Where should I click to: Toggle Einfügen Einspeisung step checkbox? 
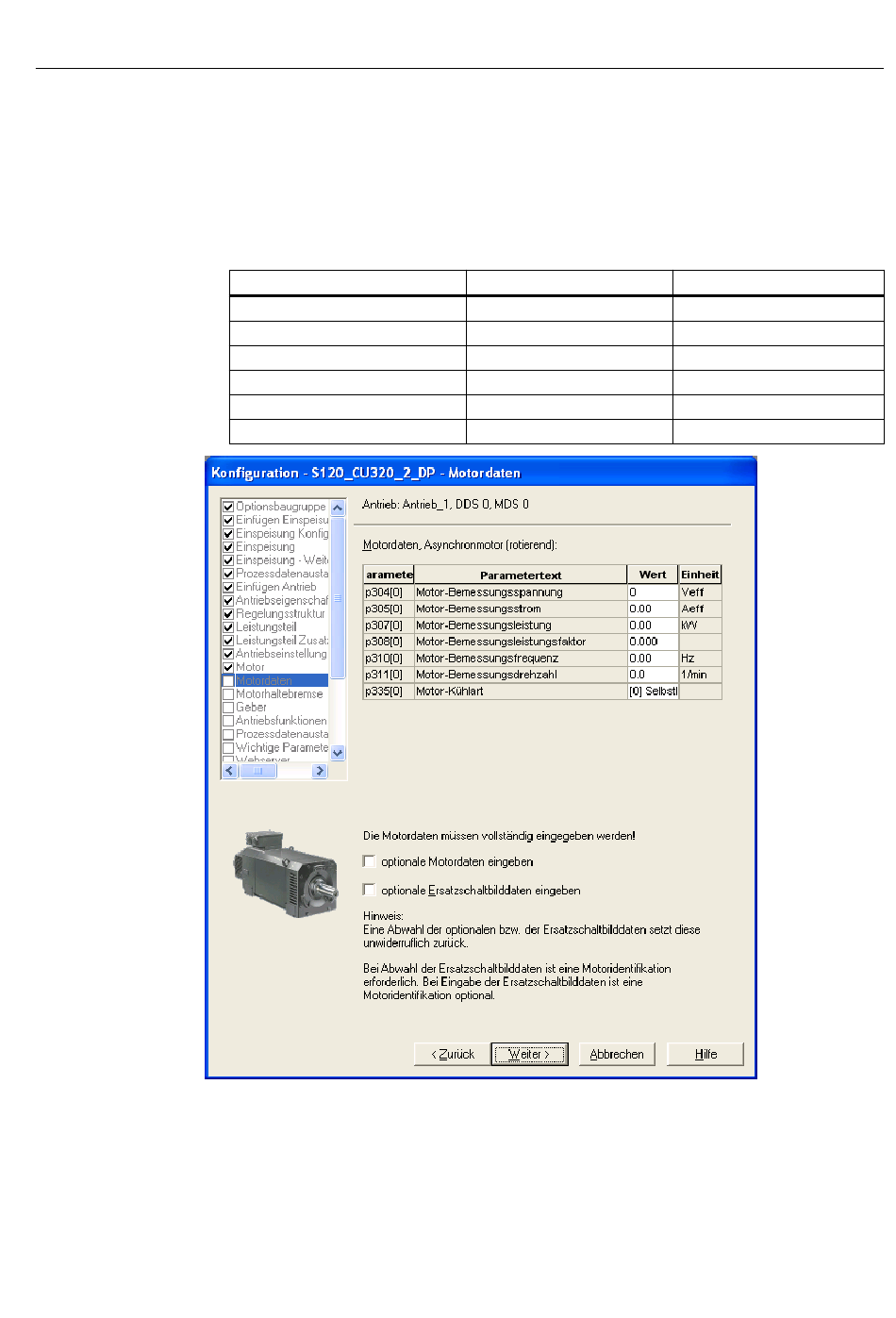pyautogui.click(x=228, y=520)
